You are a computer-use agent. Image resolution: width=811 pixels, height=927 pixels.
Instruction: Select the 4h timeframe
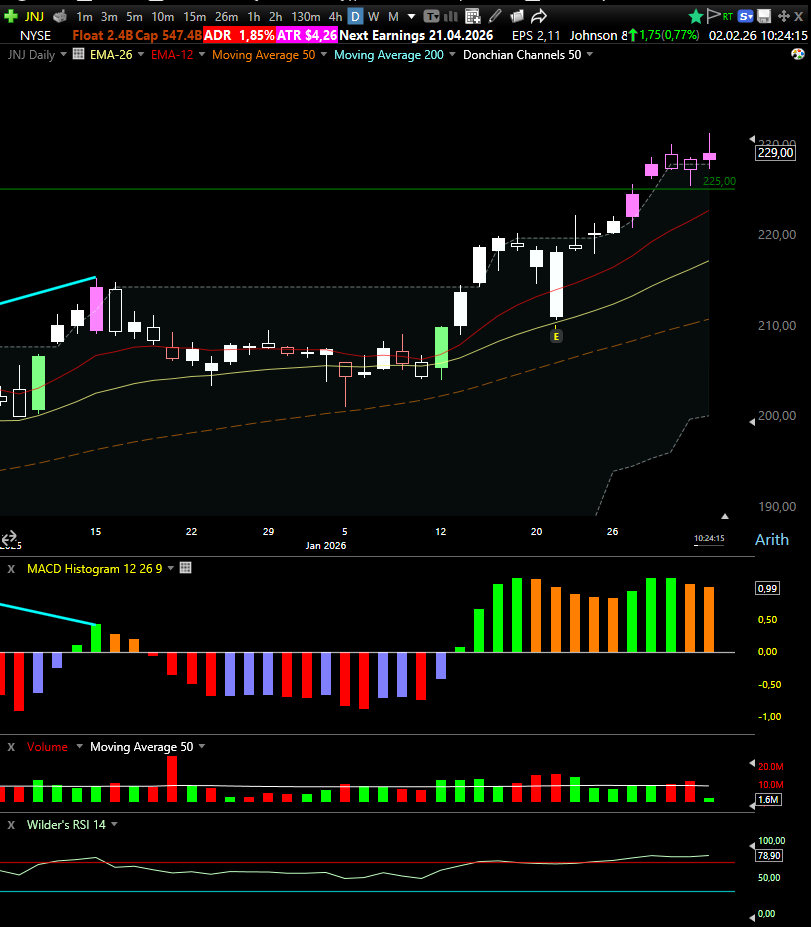(x=335, y=17)
